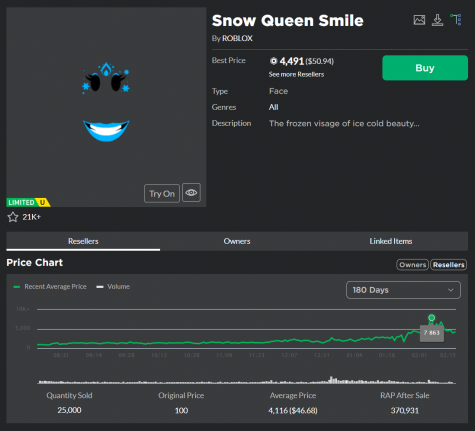Switch to the Linked Items tab
This screenshot has width=475, height=431.
[x=391, y=241]
